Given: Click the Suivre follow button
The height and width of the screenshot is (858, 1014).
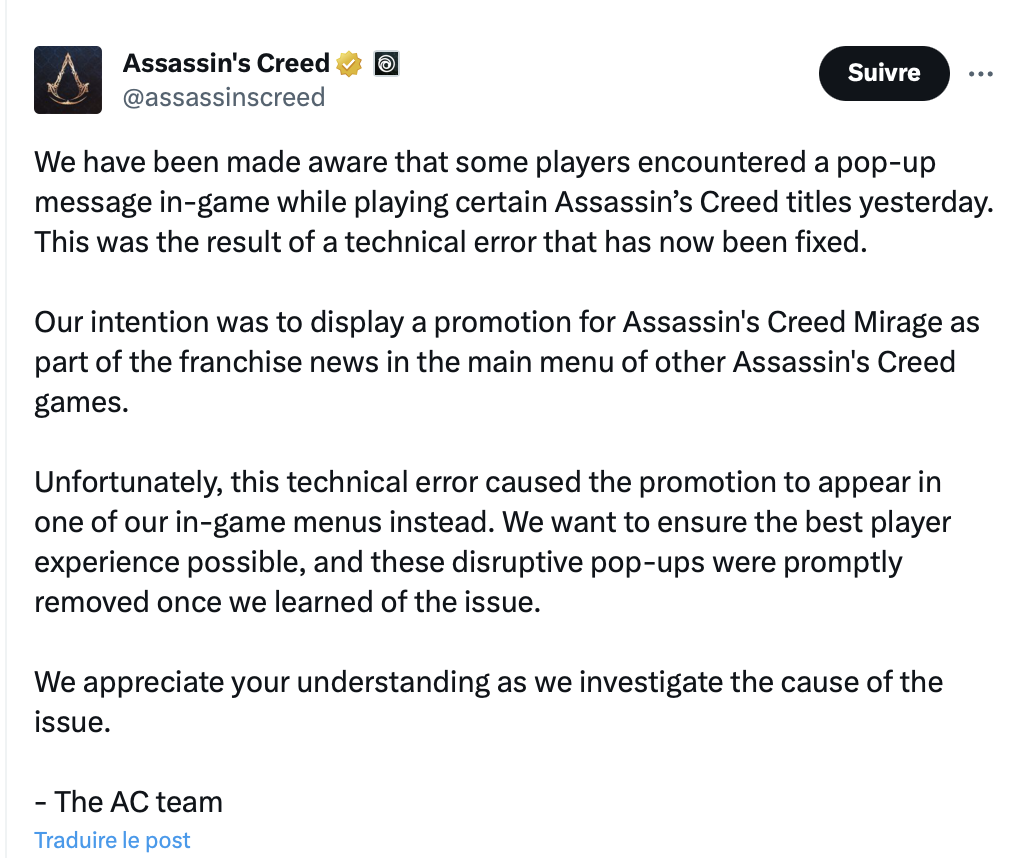Looking at the screenshot, I should coord(884,73).
